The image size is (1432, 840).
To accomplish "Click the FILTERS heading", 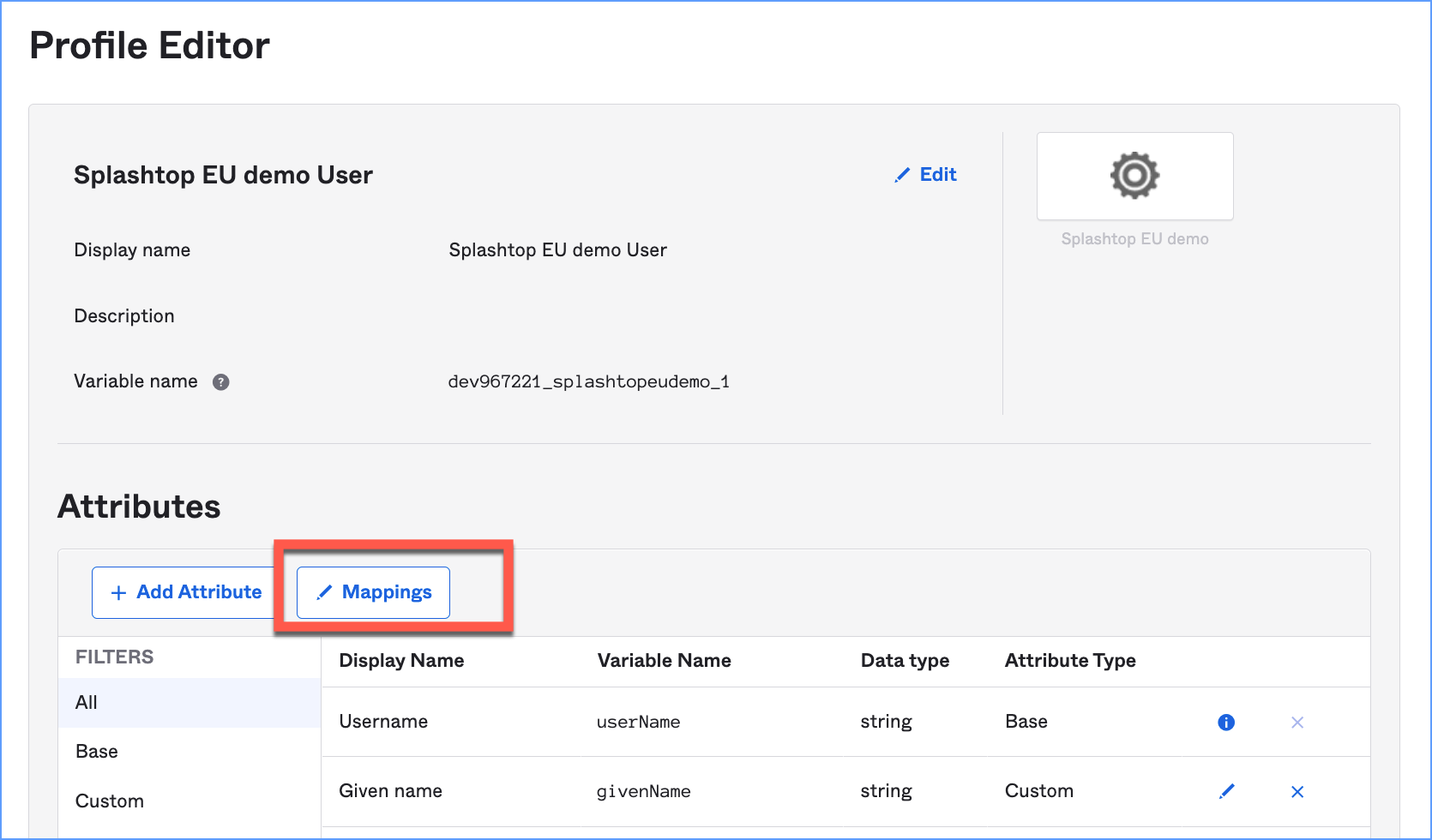I will point(115,657).
